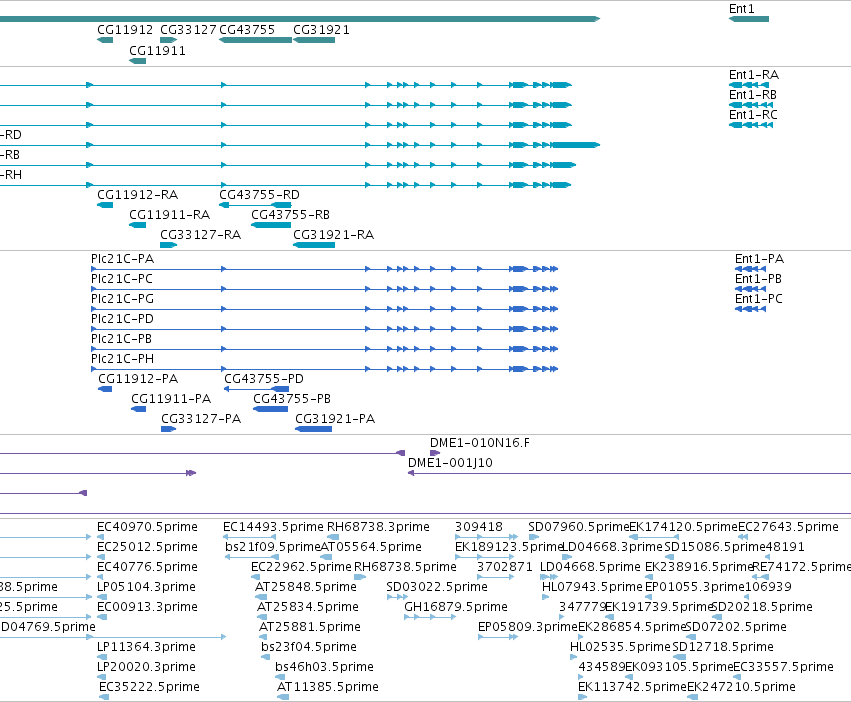This screenshot has width=851, height=702.
Task: Click the RH68738.3prime EST label
Action: pyautogui.click(x=378, y=527)
